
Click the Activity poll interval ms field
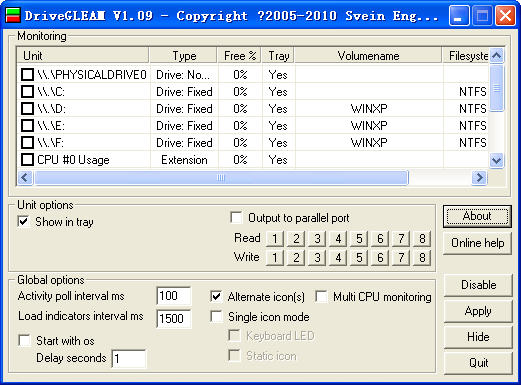coord(174,296)
